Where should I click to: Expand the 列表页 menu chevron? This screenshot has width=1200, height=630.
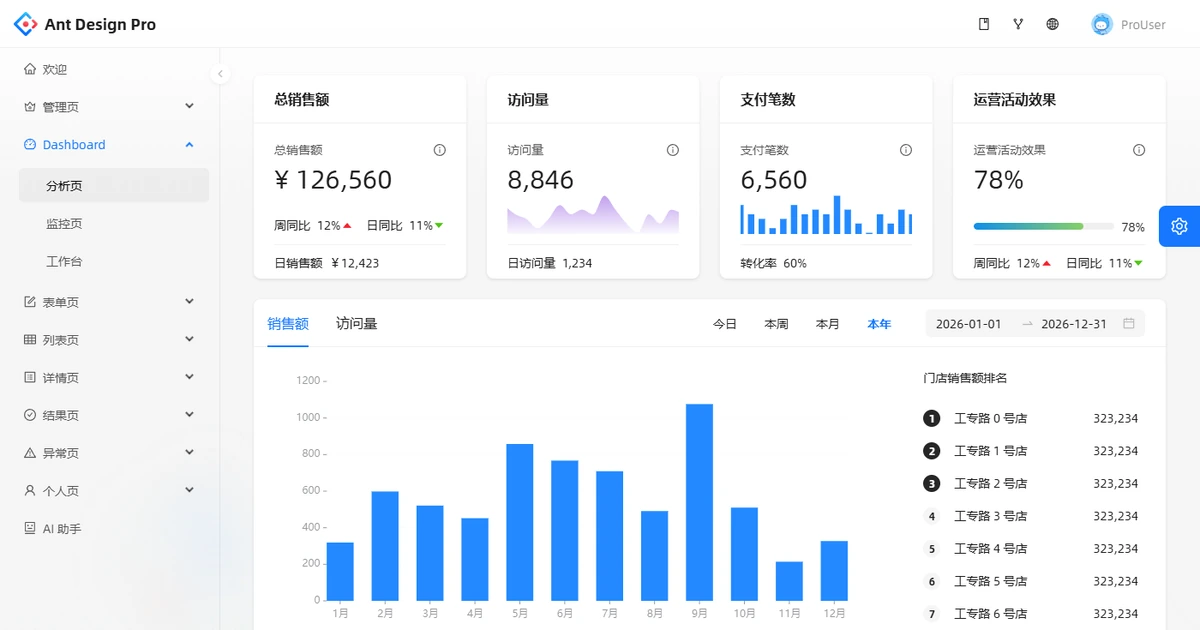pos(189,339)
